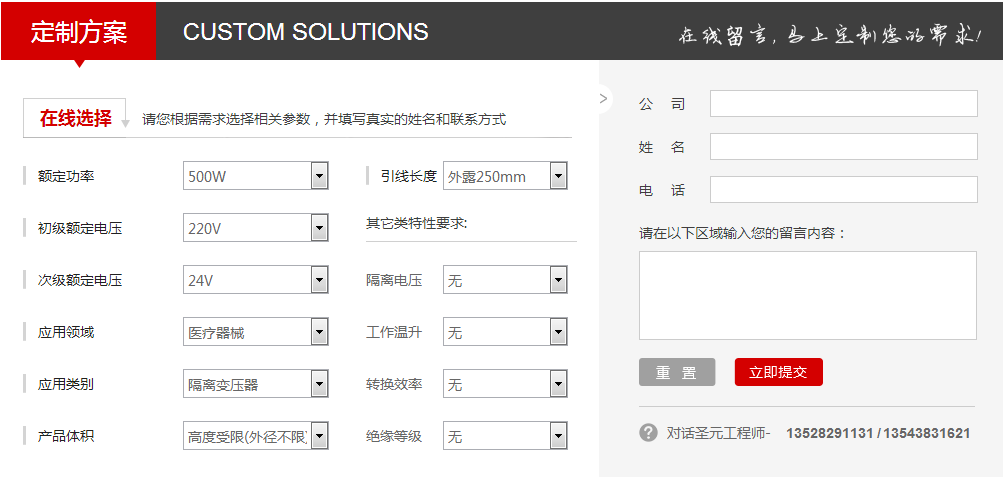Select the 定制方案 red tab
The width and height of the screenshot is (1004, 477).
coord(79,32)
